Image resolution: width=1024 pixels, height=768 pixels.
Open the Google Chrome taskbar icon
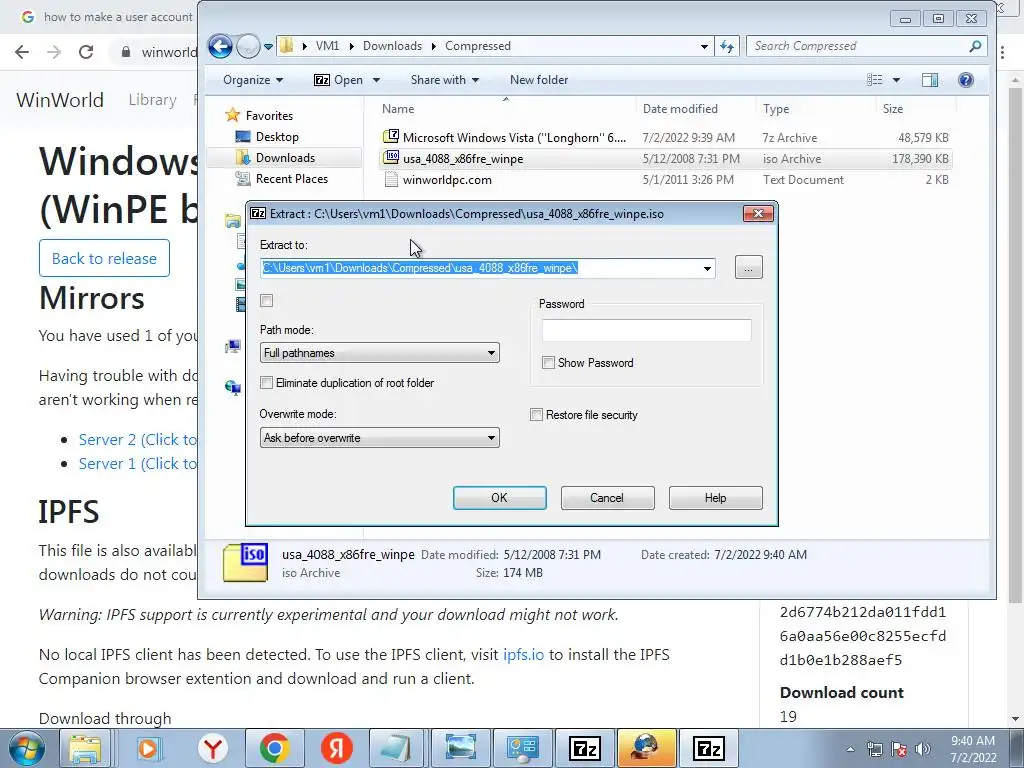point(275,748)
